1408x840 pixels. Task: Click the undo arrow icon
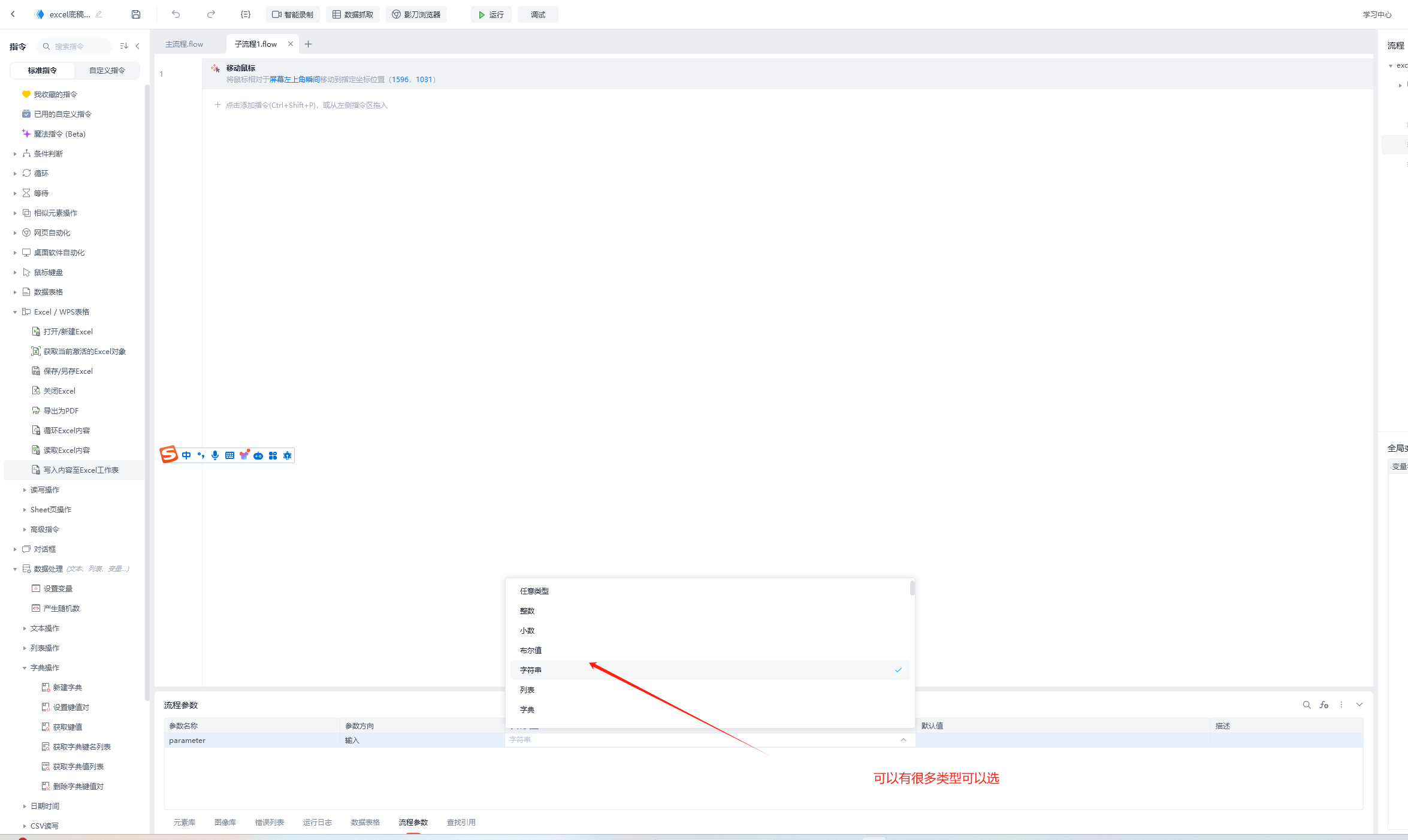[x=176, y=14]
